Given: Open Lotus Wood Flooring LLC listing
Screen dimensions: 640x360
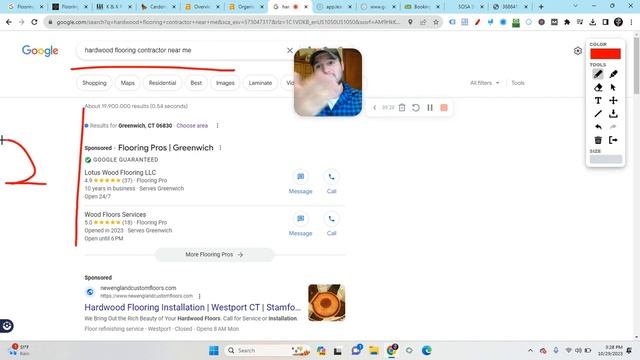Looking at the screenshot, I should [x=120, y=173].
